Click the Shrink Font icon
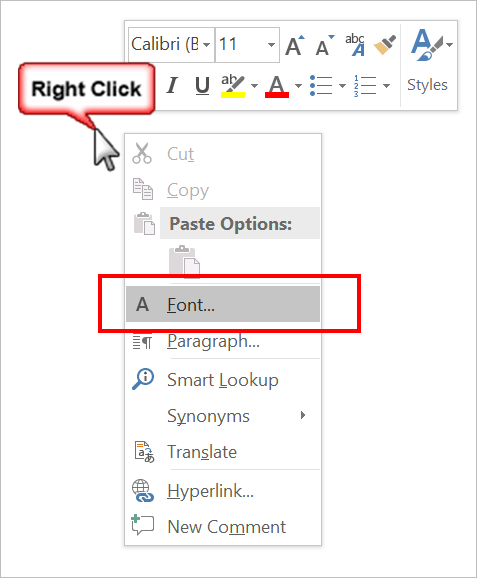 coord(325,45)
